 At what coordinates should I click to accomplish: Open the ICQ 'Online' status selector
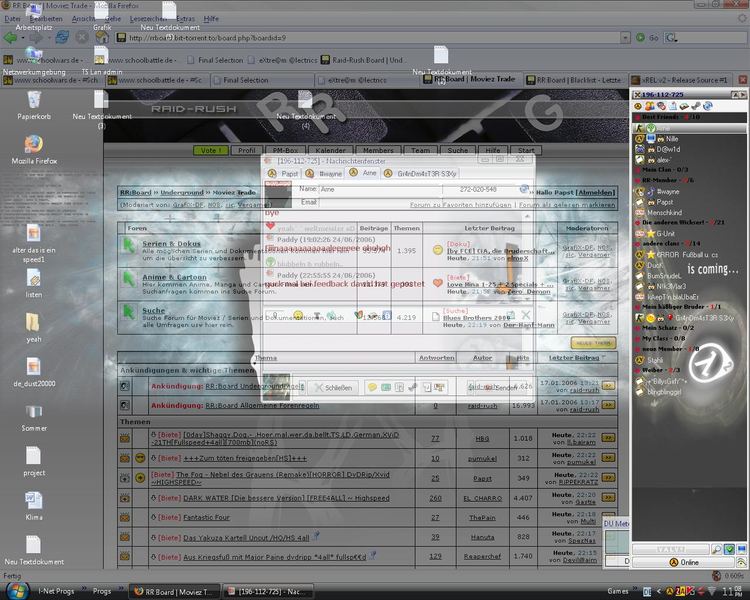684,562
